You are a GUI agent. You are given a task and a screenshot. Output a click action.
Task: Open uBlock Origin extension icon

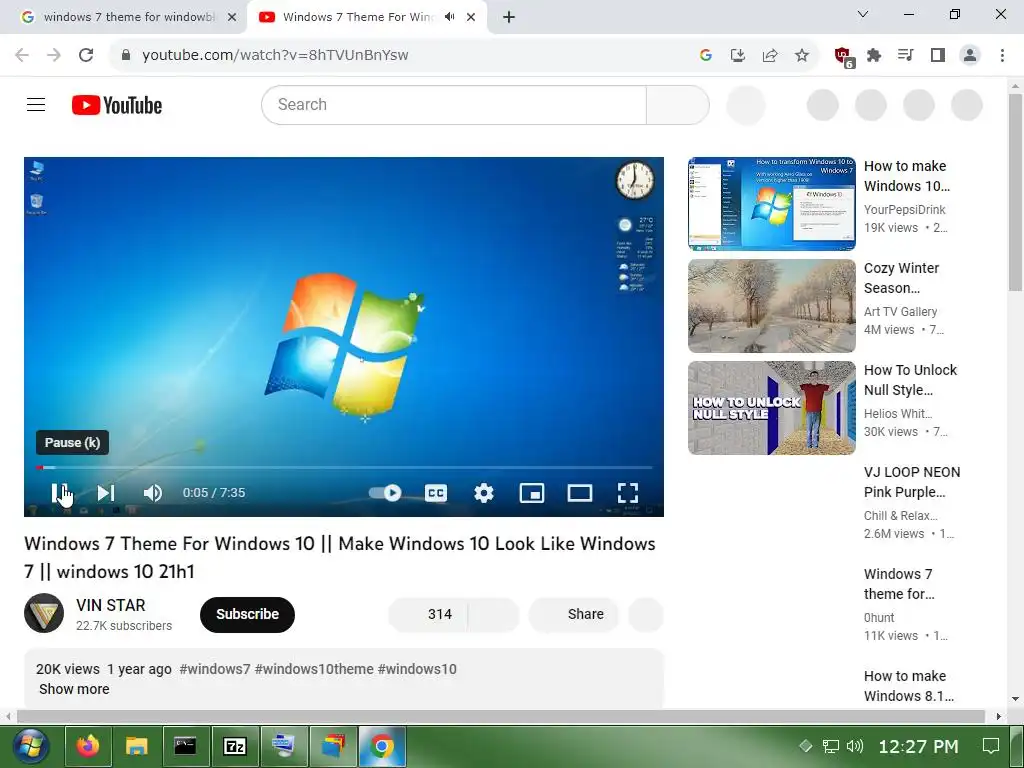click(x=844, y=56)
